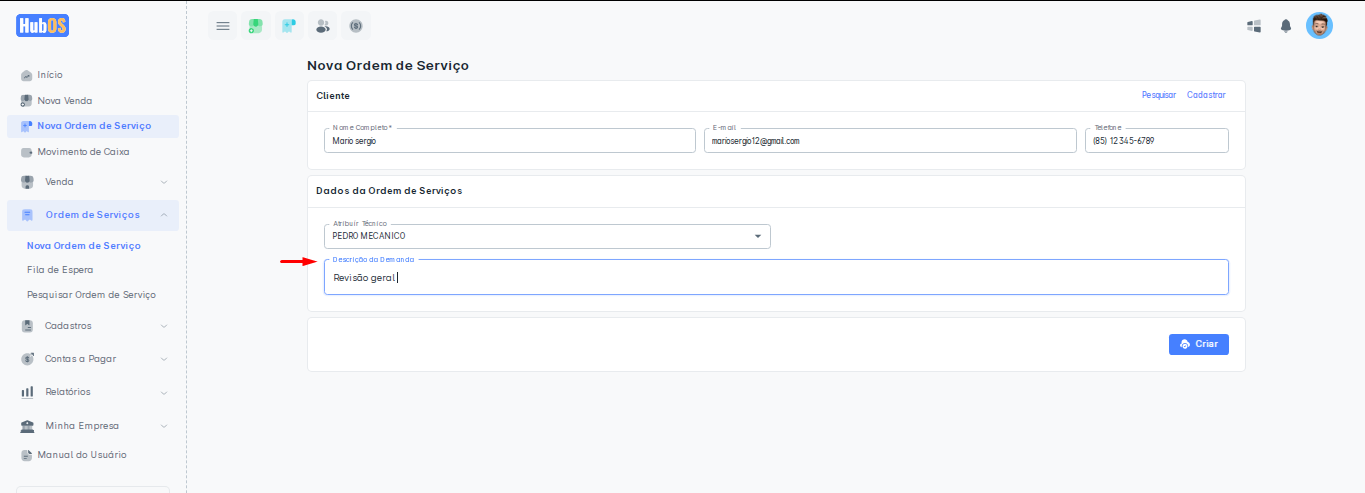Click the HubOS logo

pyautogui.click(x=43, y=26)
